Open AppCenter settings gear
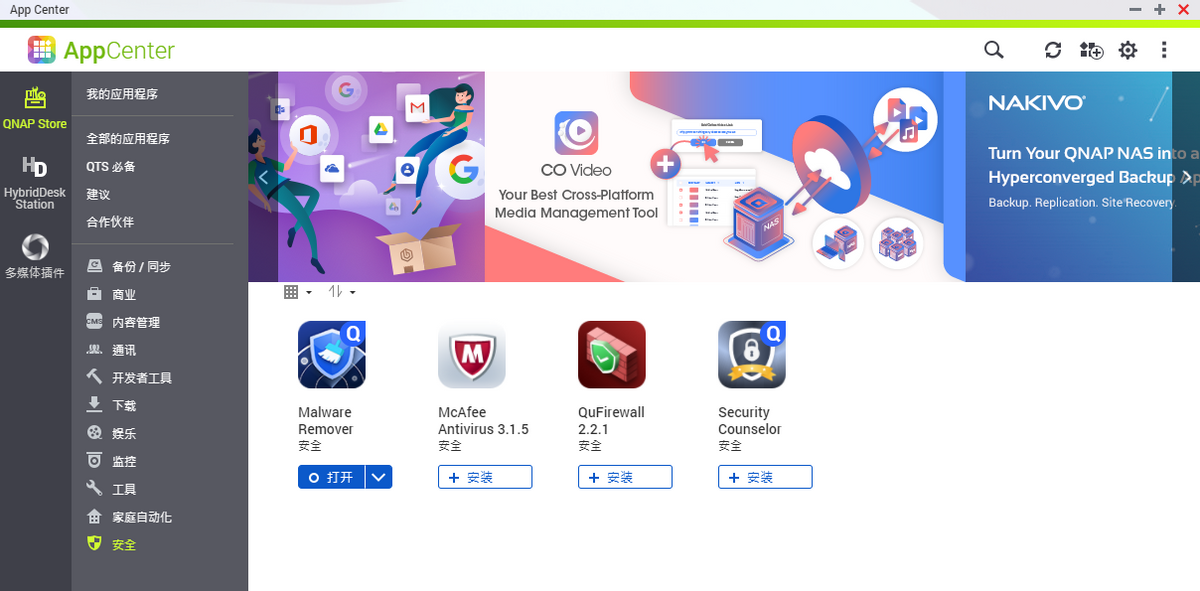The height and width of the screenshot is (591, 1200). (x=1128, y=50)
